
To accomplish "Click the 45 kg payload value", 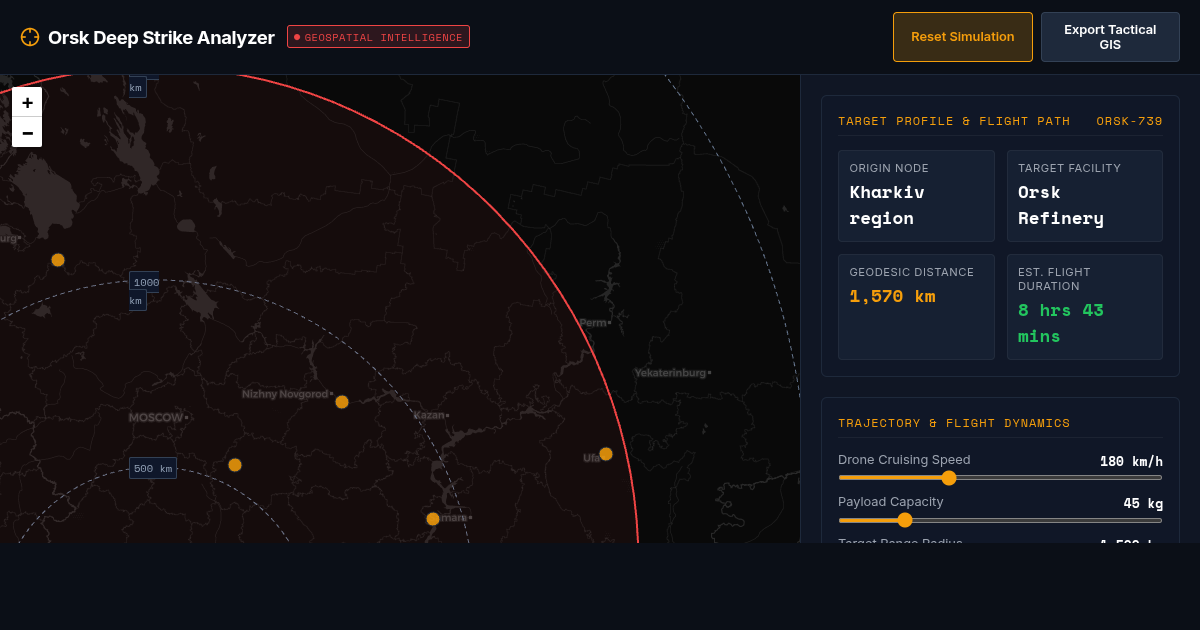I will pyautogui.click(x=1143, y=503).
